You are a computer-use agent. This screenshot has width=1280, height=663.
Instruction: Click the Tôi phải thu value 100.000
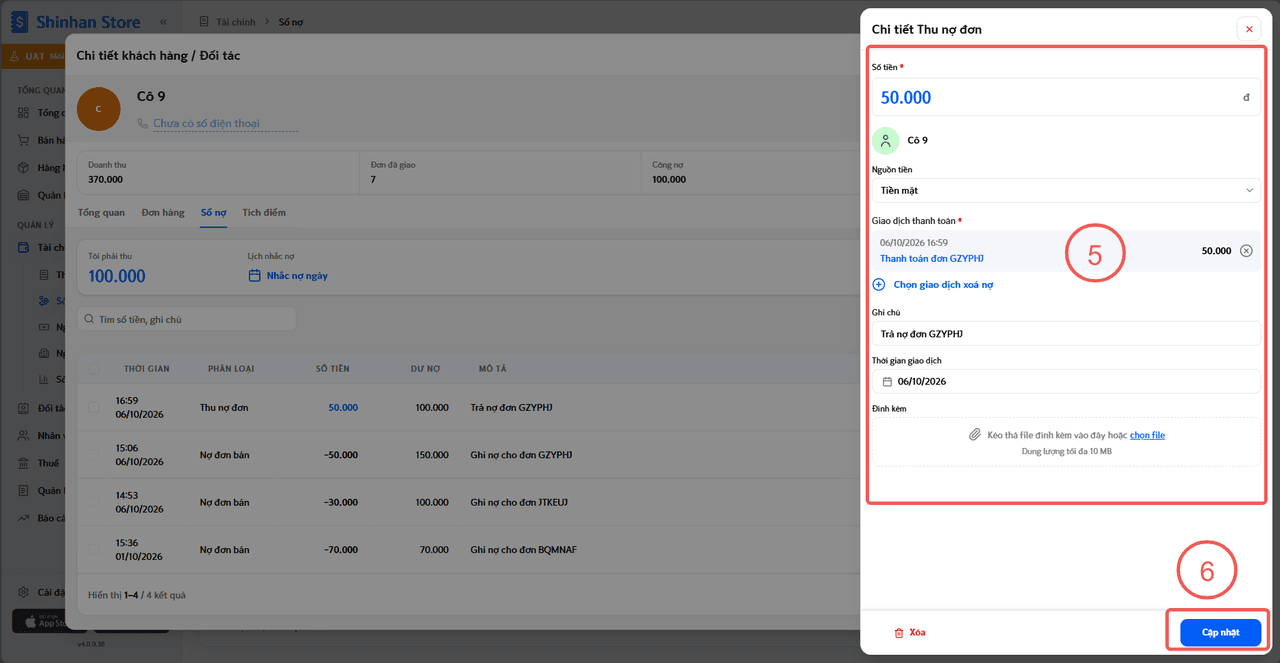(117, 276)
